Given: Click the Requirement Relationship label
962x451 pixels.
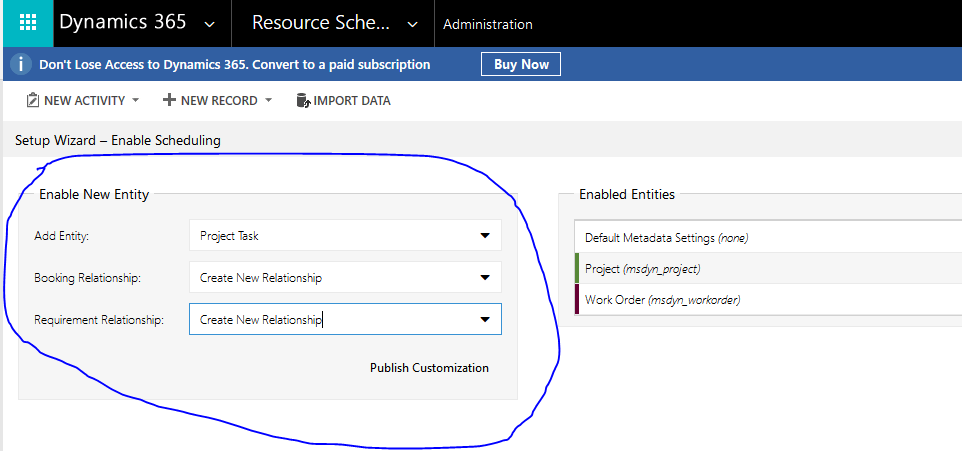Looking at the screenshot, I should 99,320.
